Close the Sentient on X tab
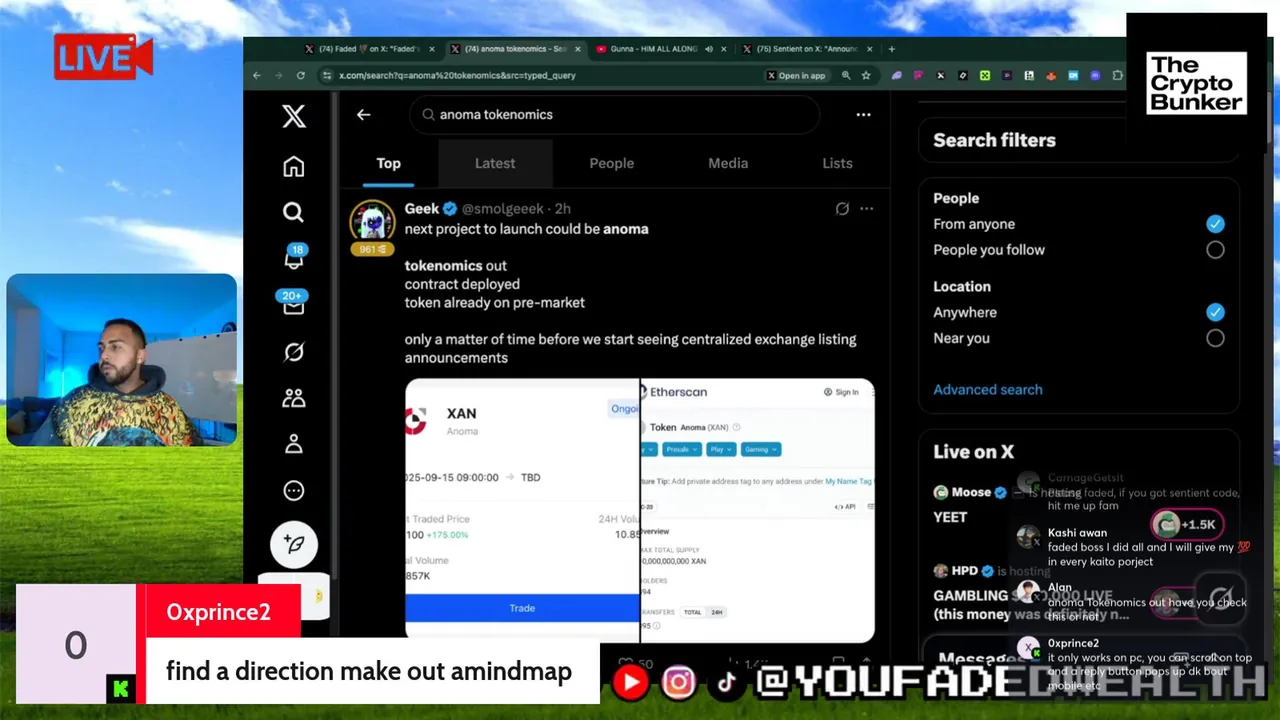 tap(869, 48)
